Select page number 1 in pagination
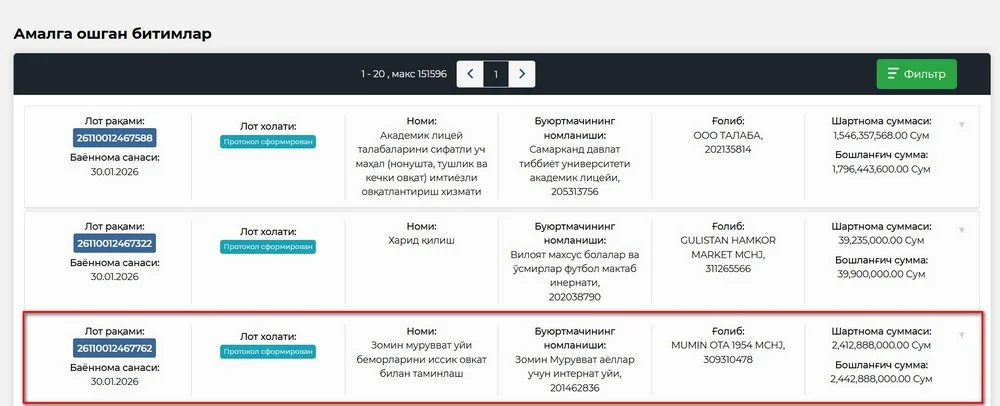Image resolution: width=1000 pixels, height=406 pixels. pos(496,74)
